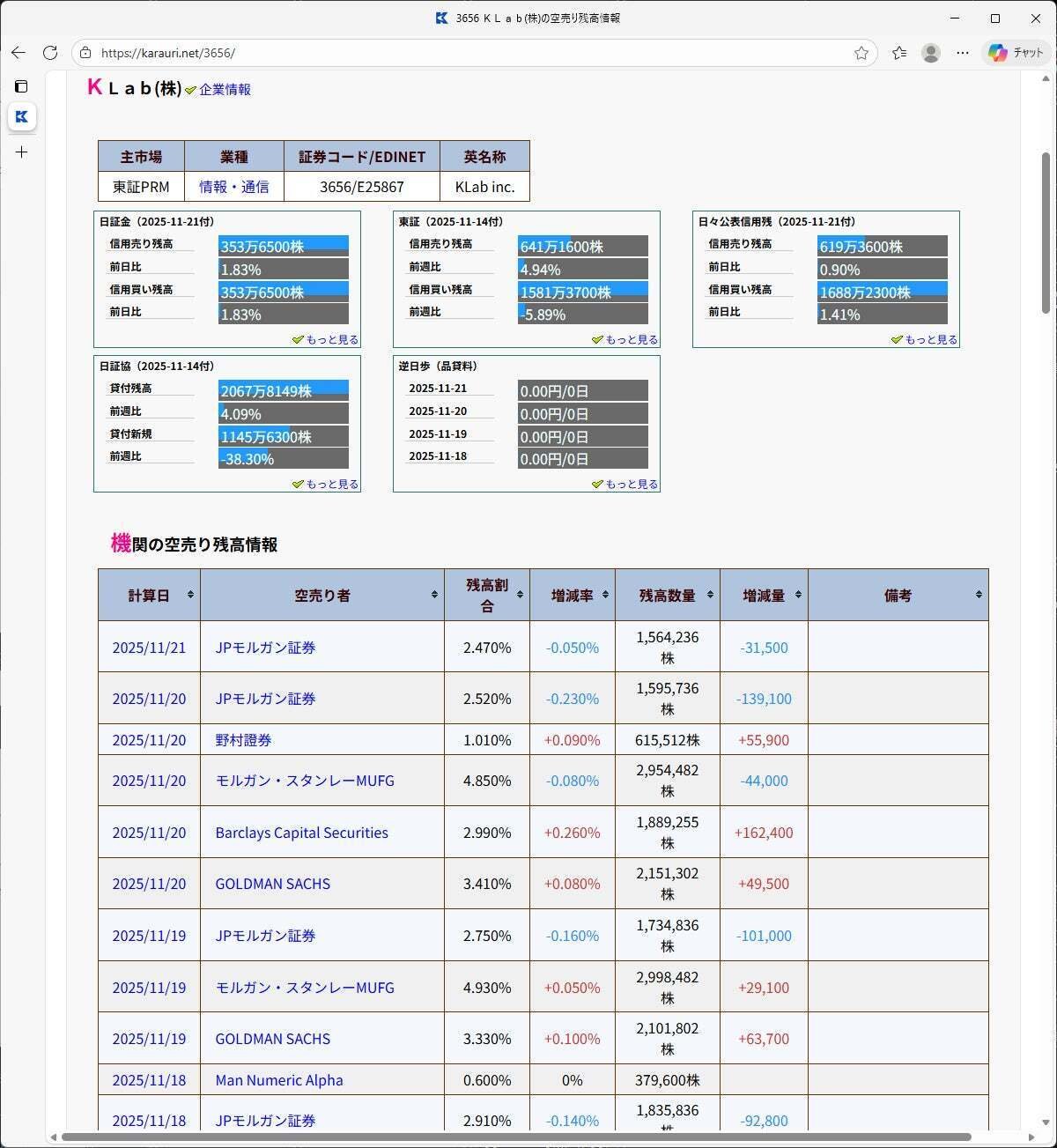Open browser settings via the ellipsis icon
Image resolution: width=1057 pixels, height=1148 pixels.
click(x=962, y=53)
